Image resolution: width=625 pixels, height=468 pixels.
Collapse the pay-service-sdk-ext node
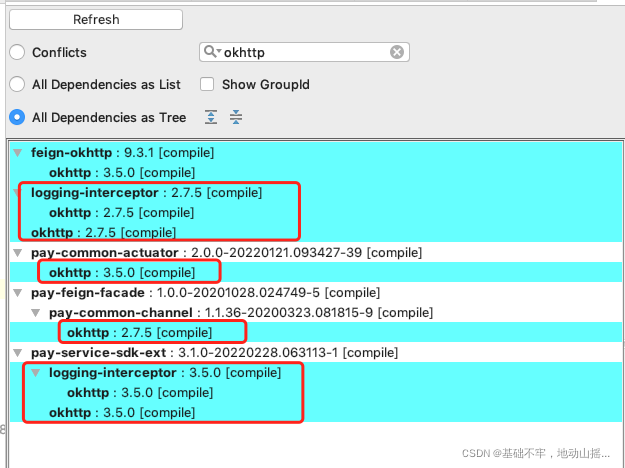[x=18, y=353]
